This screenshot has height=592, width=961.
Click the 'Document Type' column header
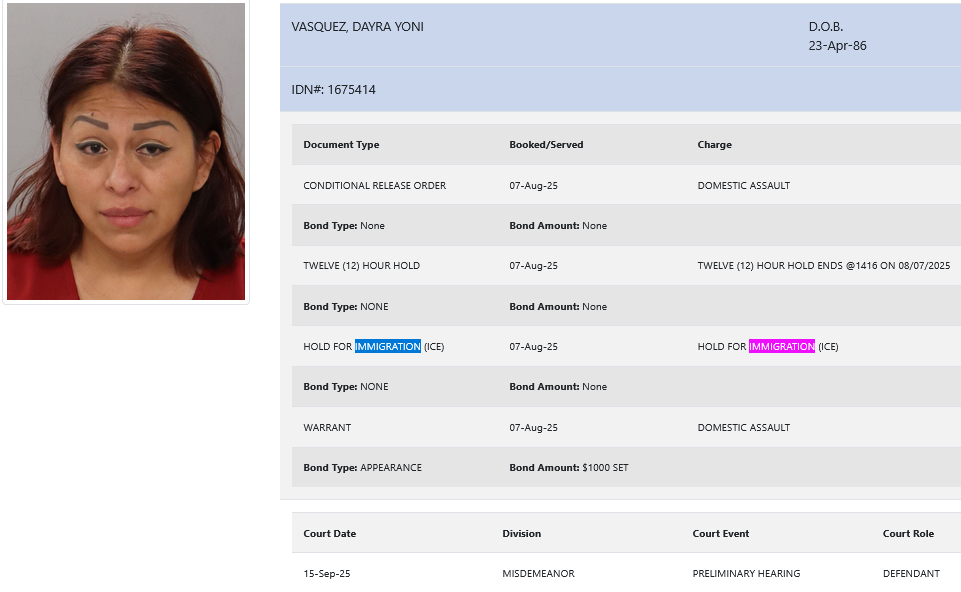(341, 145)
